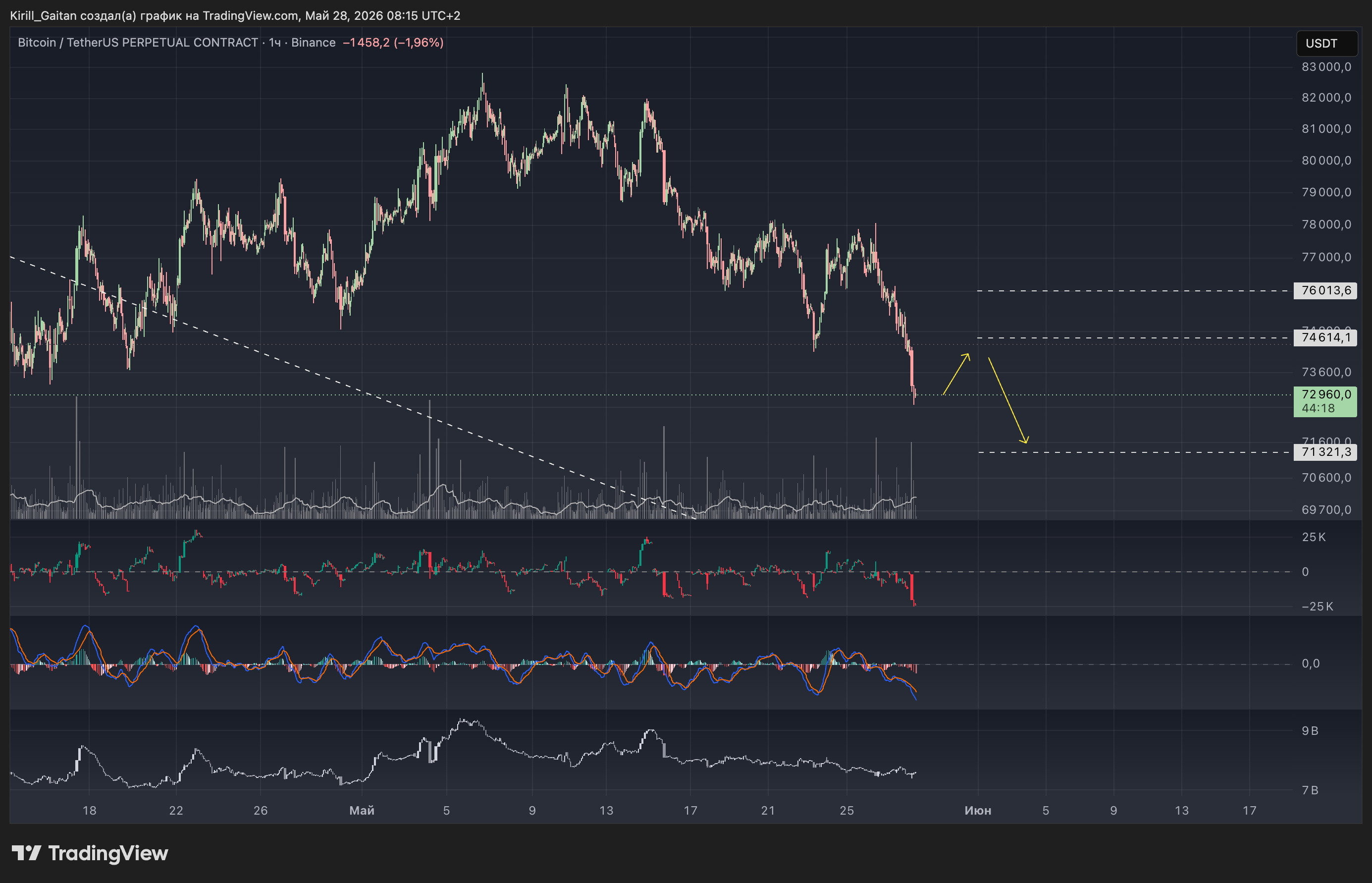This screenshot has width=1372, height=883.
Task: Click the 83 000,0 price axis label
Action: (x=1326, y=67)
